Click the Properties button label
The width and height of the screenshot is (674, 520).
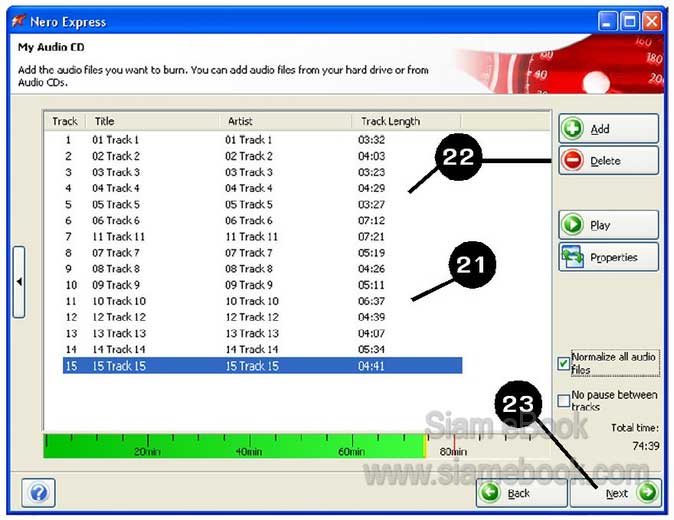[x=613, y=257]
